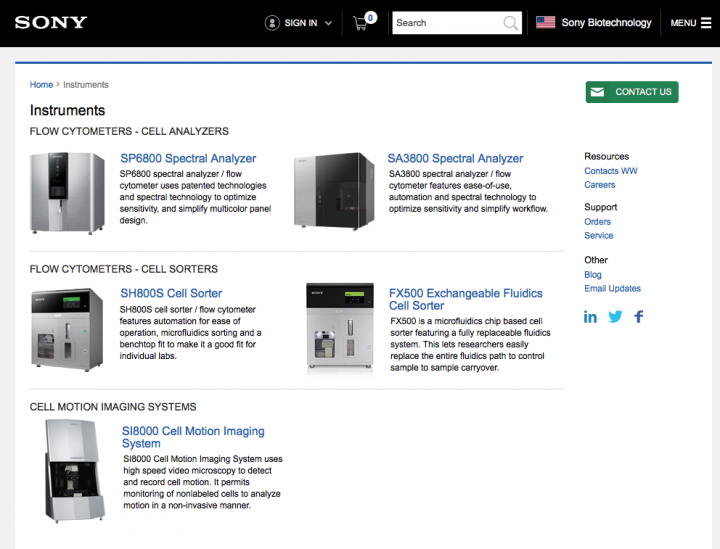Click the SH800S cell sorter image
This screenshot has width=720, height=549.
67,330
